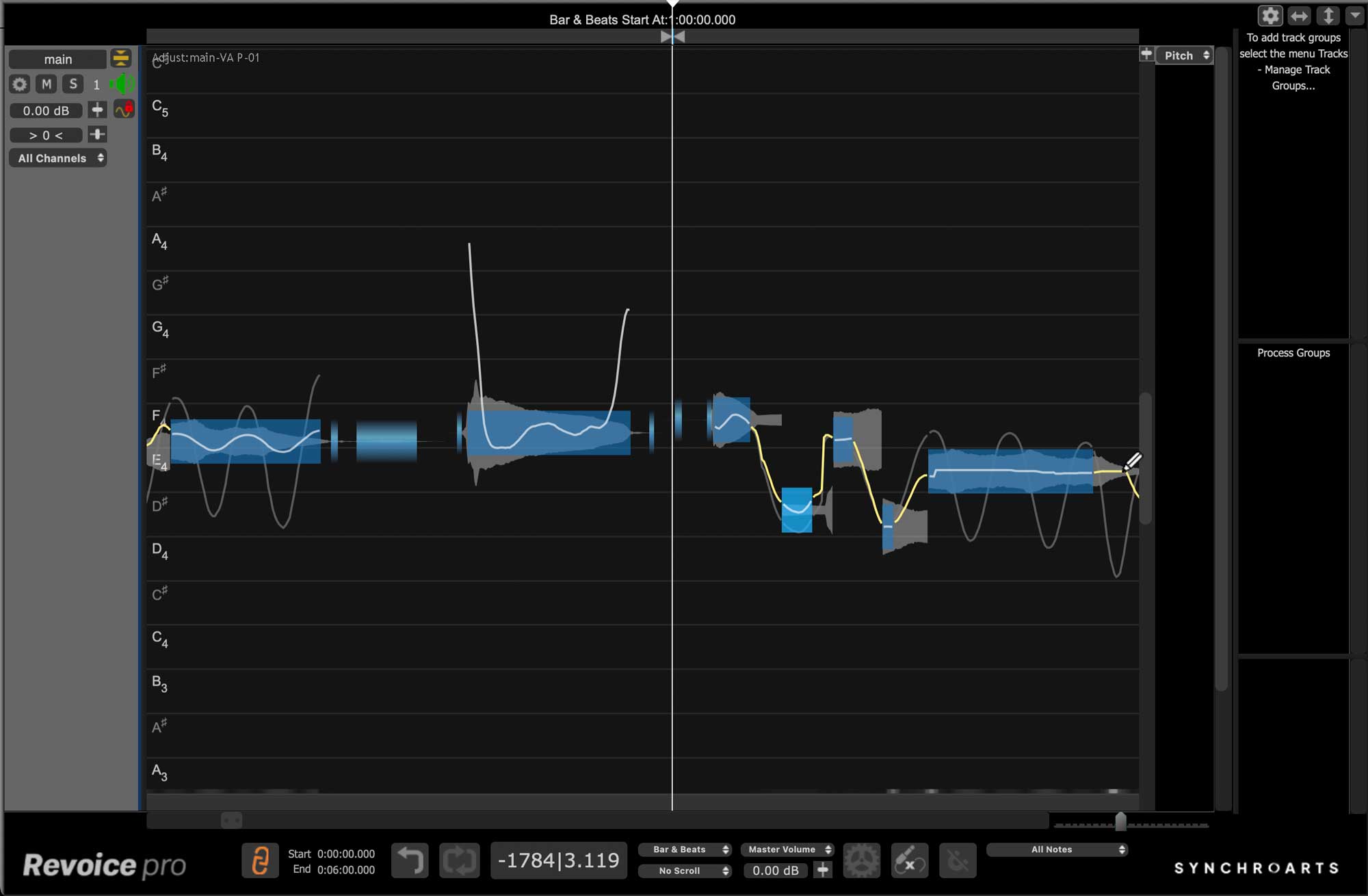Click the G4 pitch label
Screen dimensions: 1368x896
click(160, 329)
